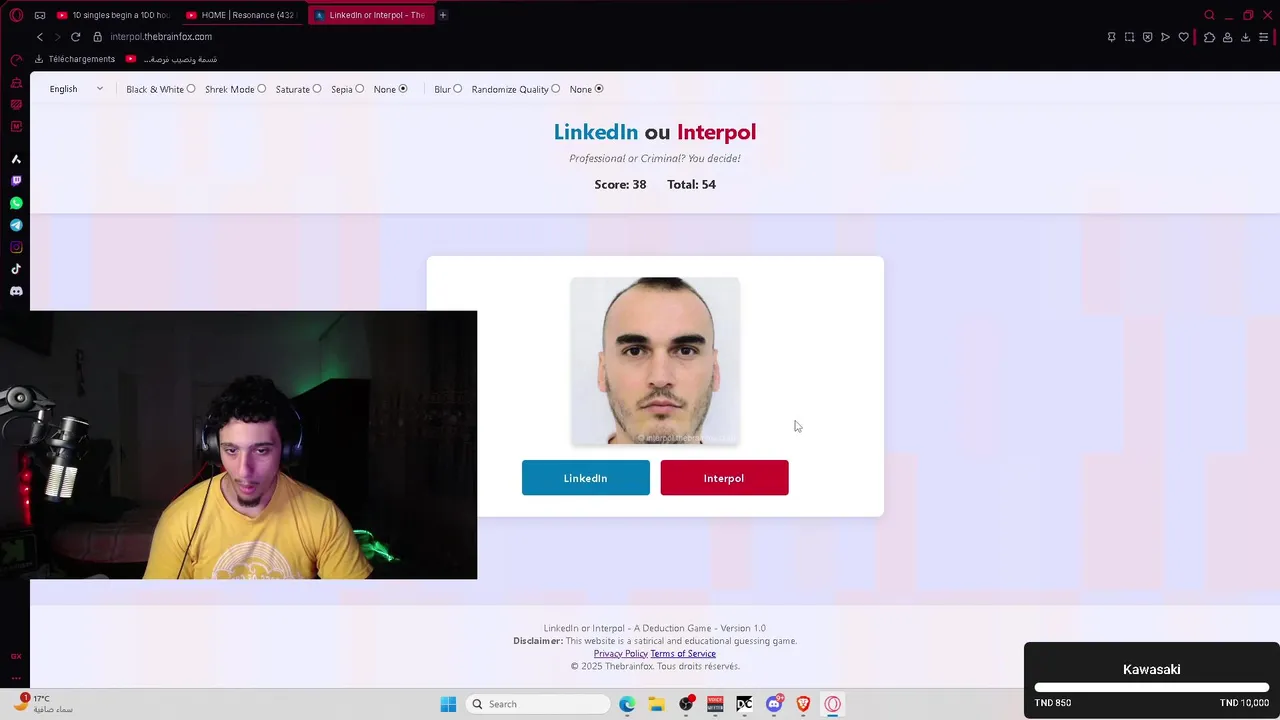Viewport: 1280px width, 720px height.
Task: Reload the current page
Action: (75, 37)
